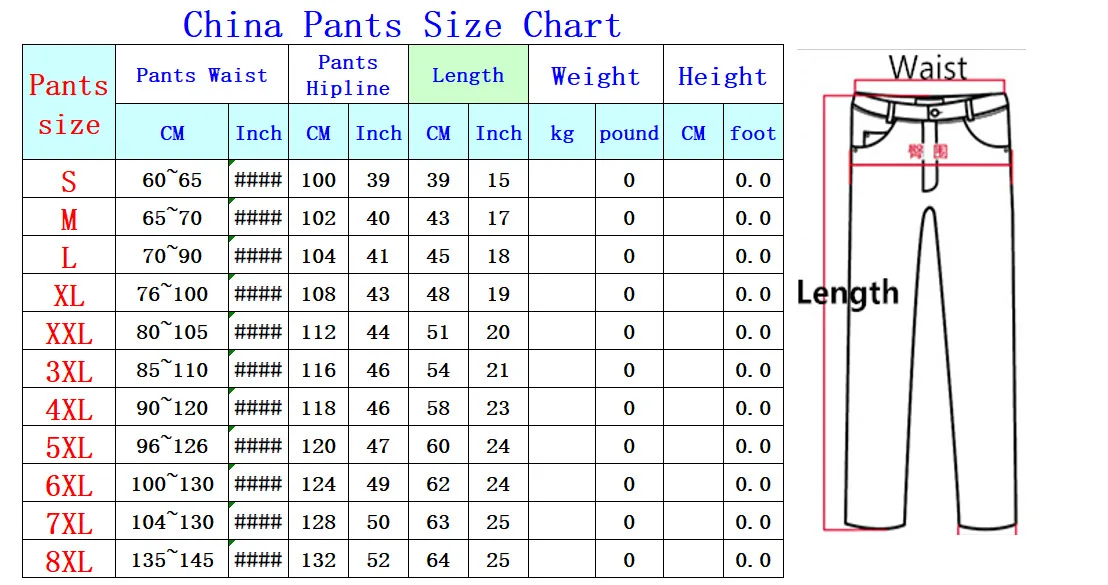Image resolution: width=1108 pixels, height=585 pixels.
Task: Click waist cell showing 135~145
Action: [x=172, y=560]
